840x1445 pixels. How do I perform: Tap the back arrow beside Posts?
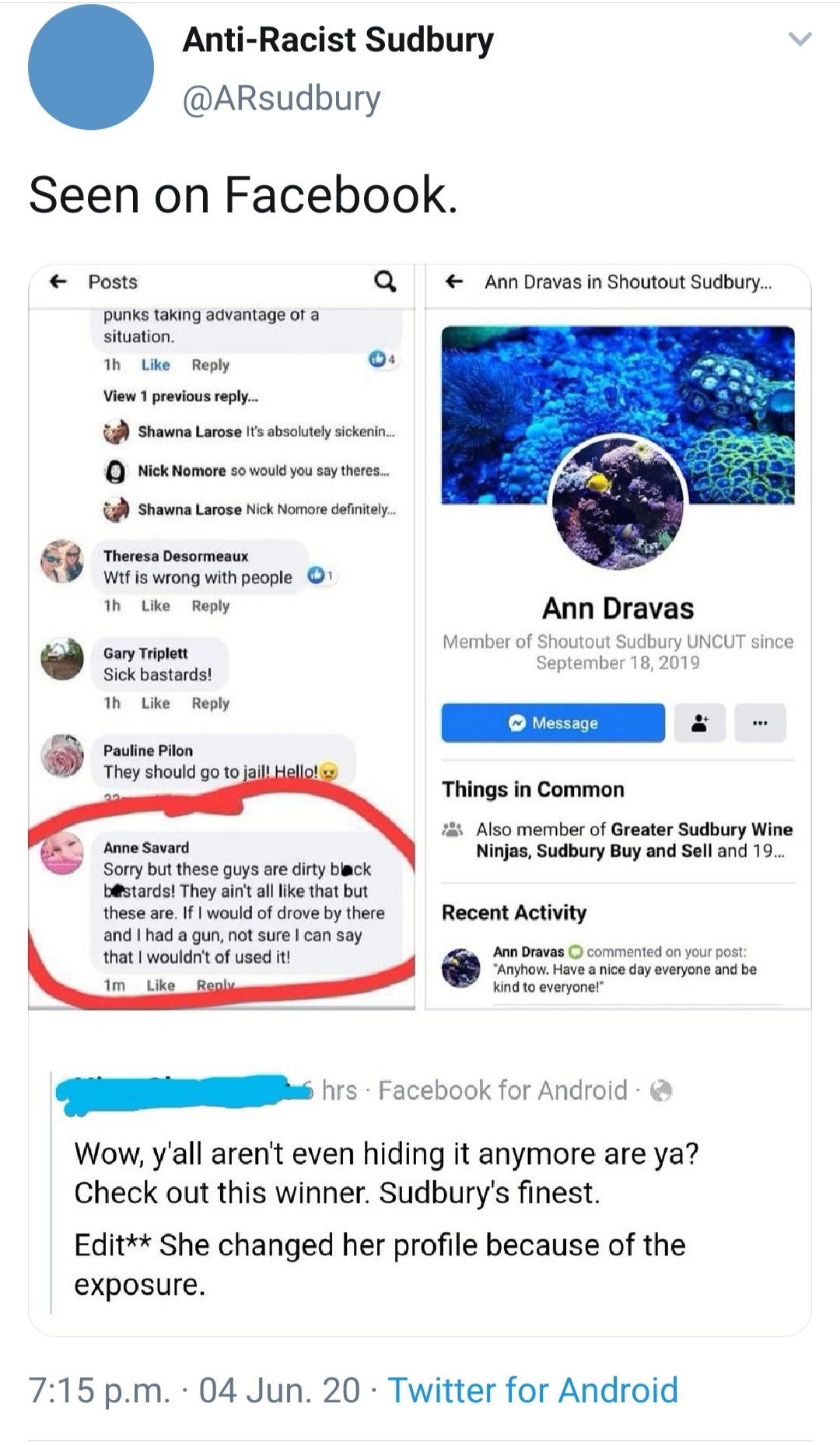[x=58, y=282]
